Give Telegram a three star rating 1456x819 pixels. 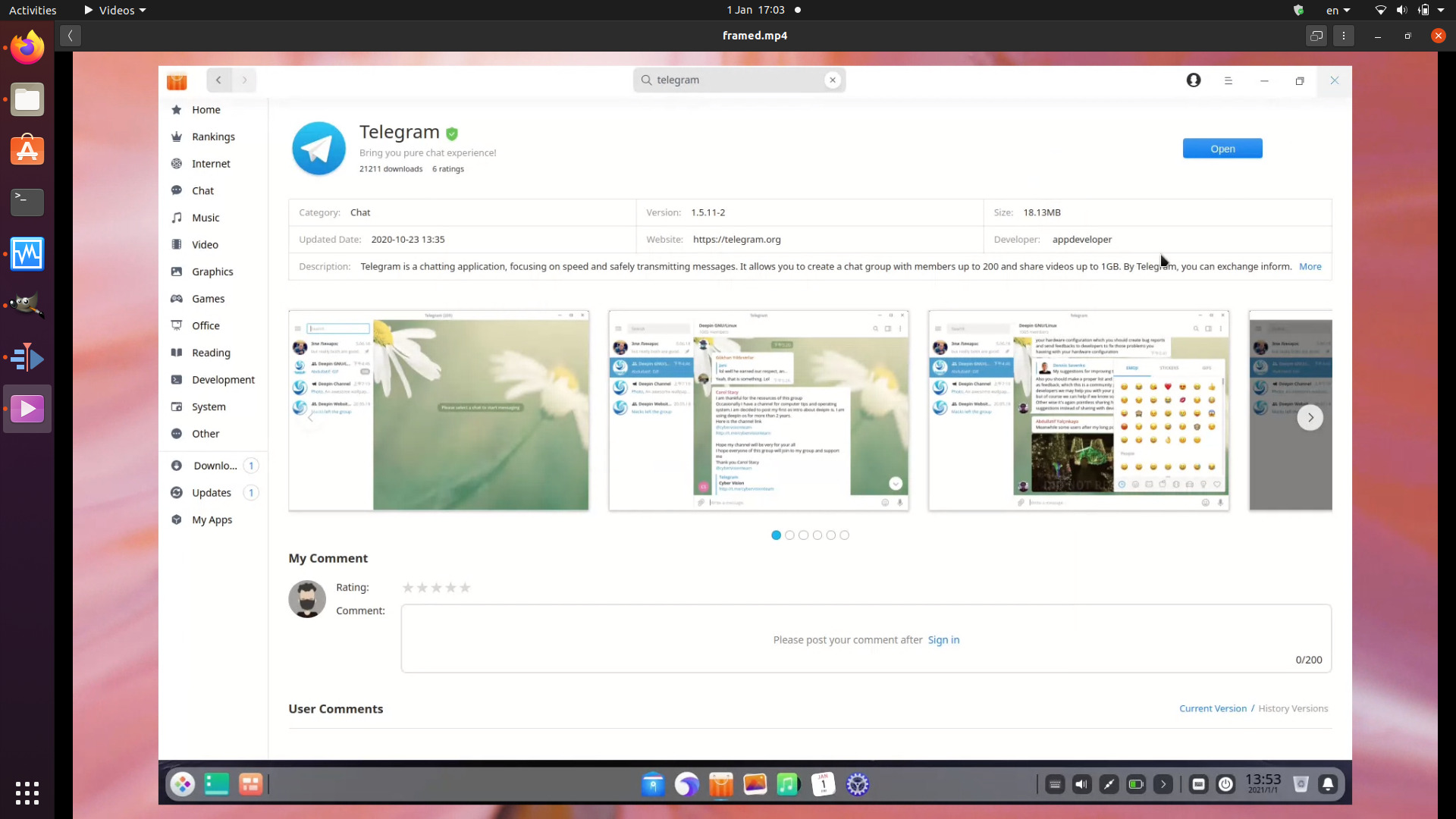click(x=436, y=588)
